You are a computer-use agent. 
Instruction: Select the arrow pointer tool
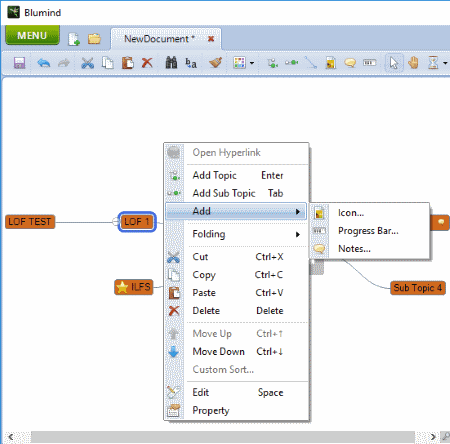click(x=394, y=62)
